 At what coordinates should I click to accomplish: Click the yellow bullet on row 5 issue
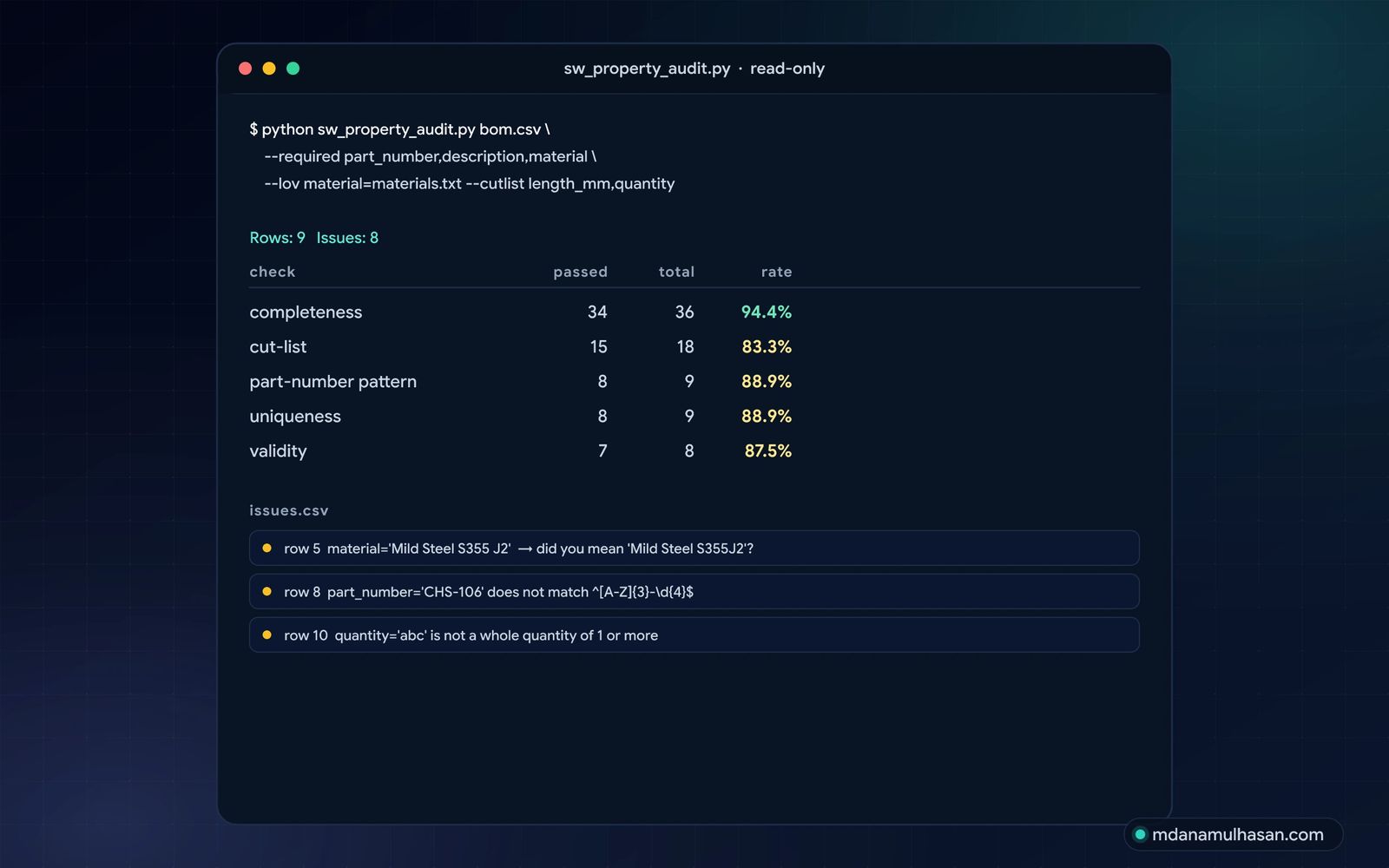pos(267,548)
